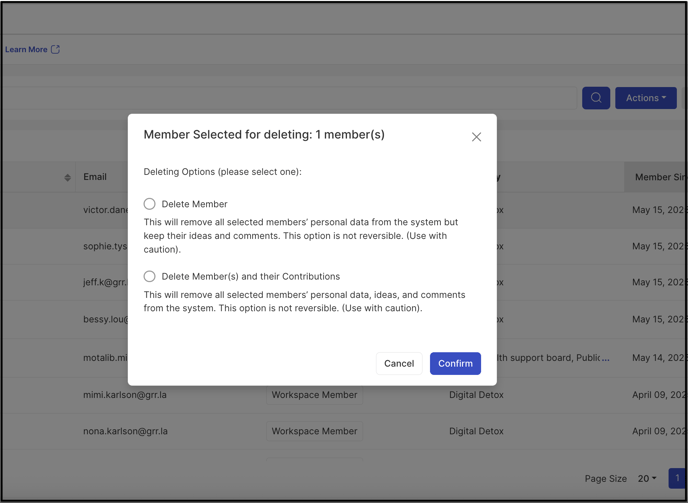Click the May 14 member since date
This screenshot has height=503, width=688.
coord(658,358)
